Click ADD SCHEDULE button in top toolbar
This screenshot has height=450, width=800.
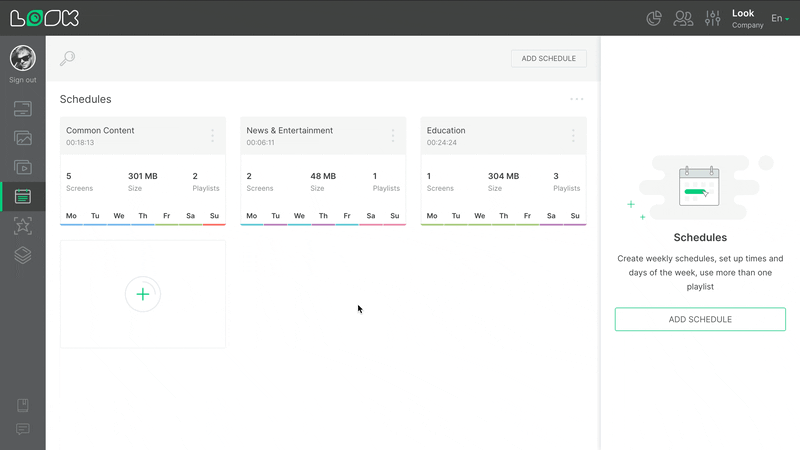[549, 59]
